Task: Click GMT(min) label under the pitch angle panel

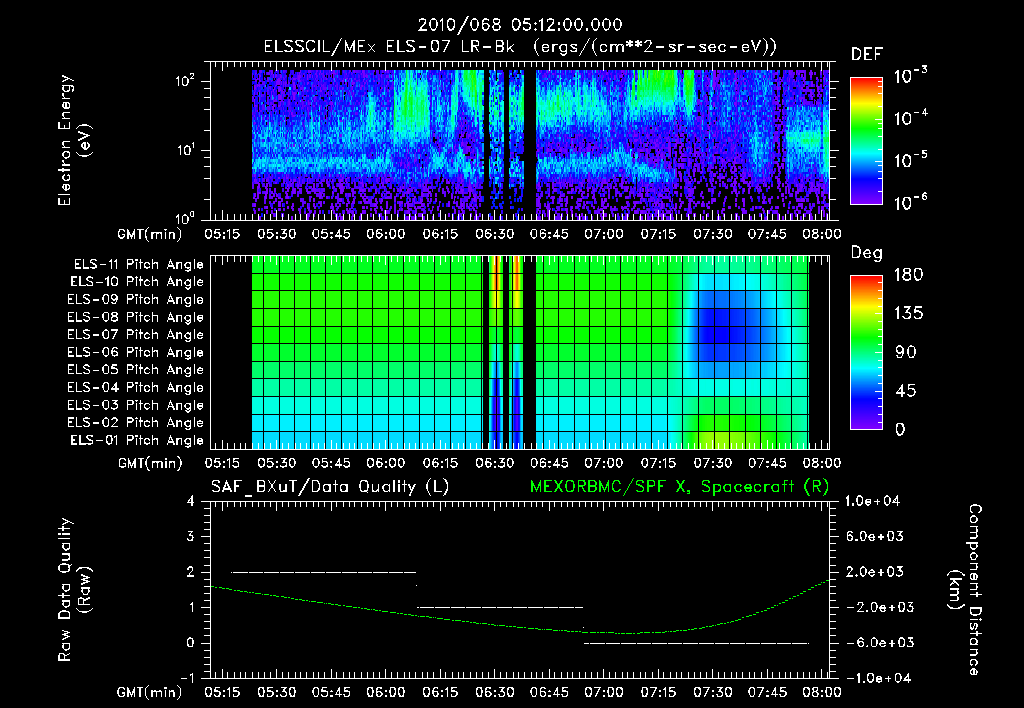Action: [150, 463]
